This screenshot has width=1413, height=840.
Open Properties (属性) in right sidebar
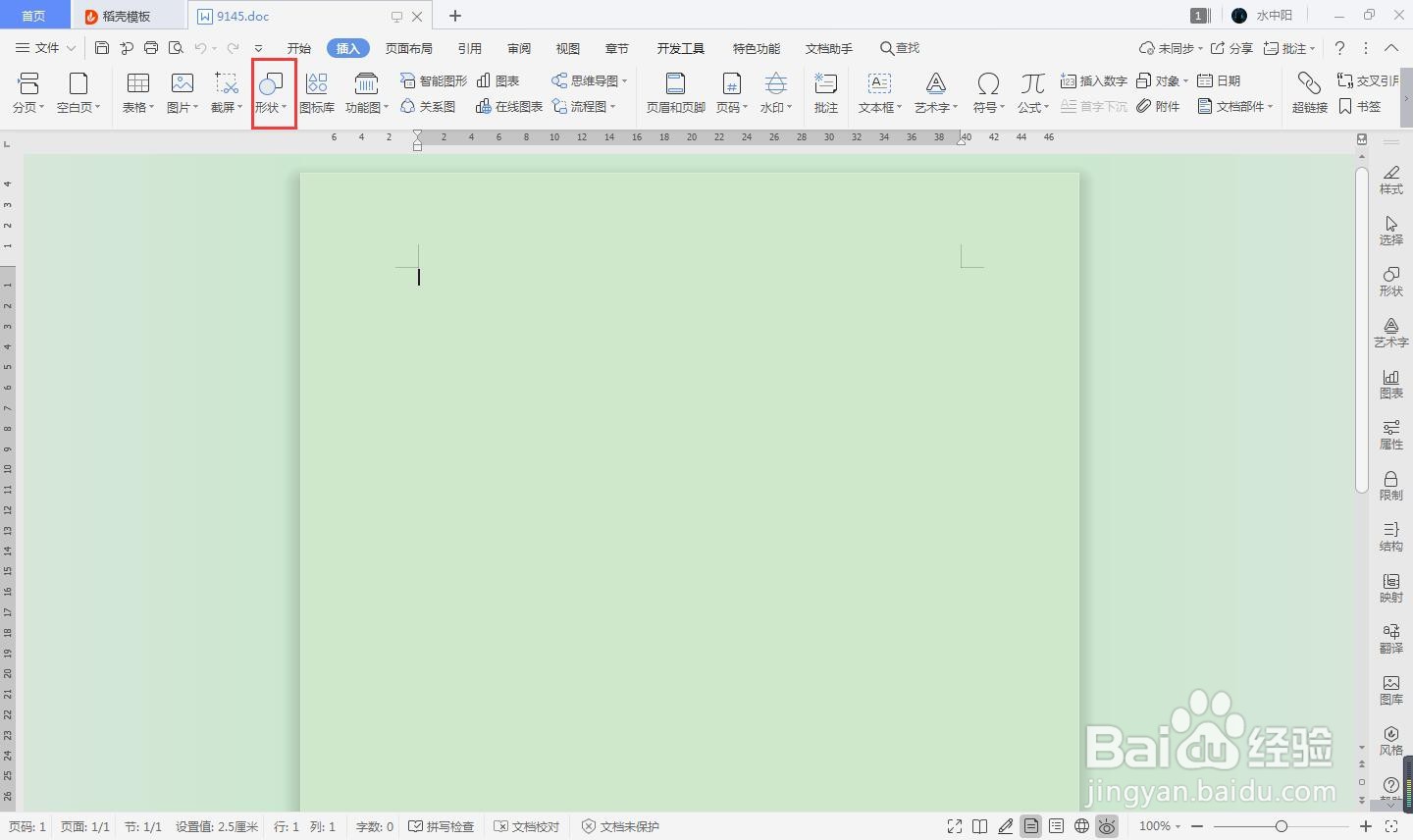pyautogui.click(x=1391, y=435)
